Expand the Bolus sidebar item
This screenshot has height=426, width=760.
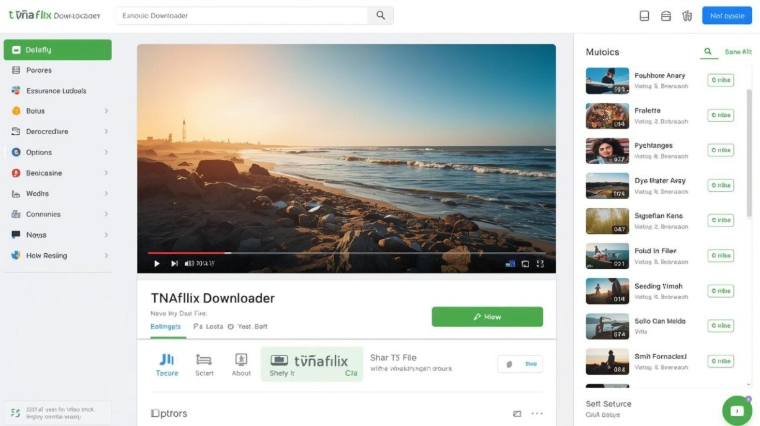click(106, 111)
